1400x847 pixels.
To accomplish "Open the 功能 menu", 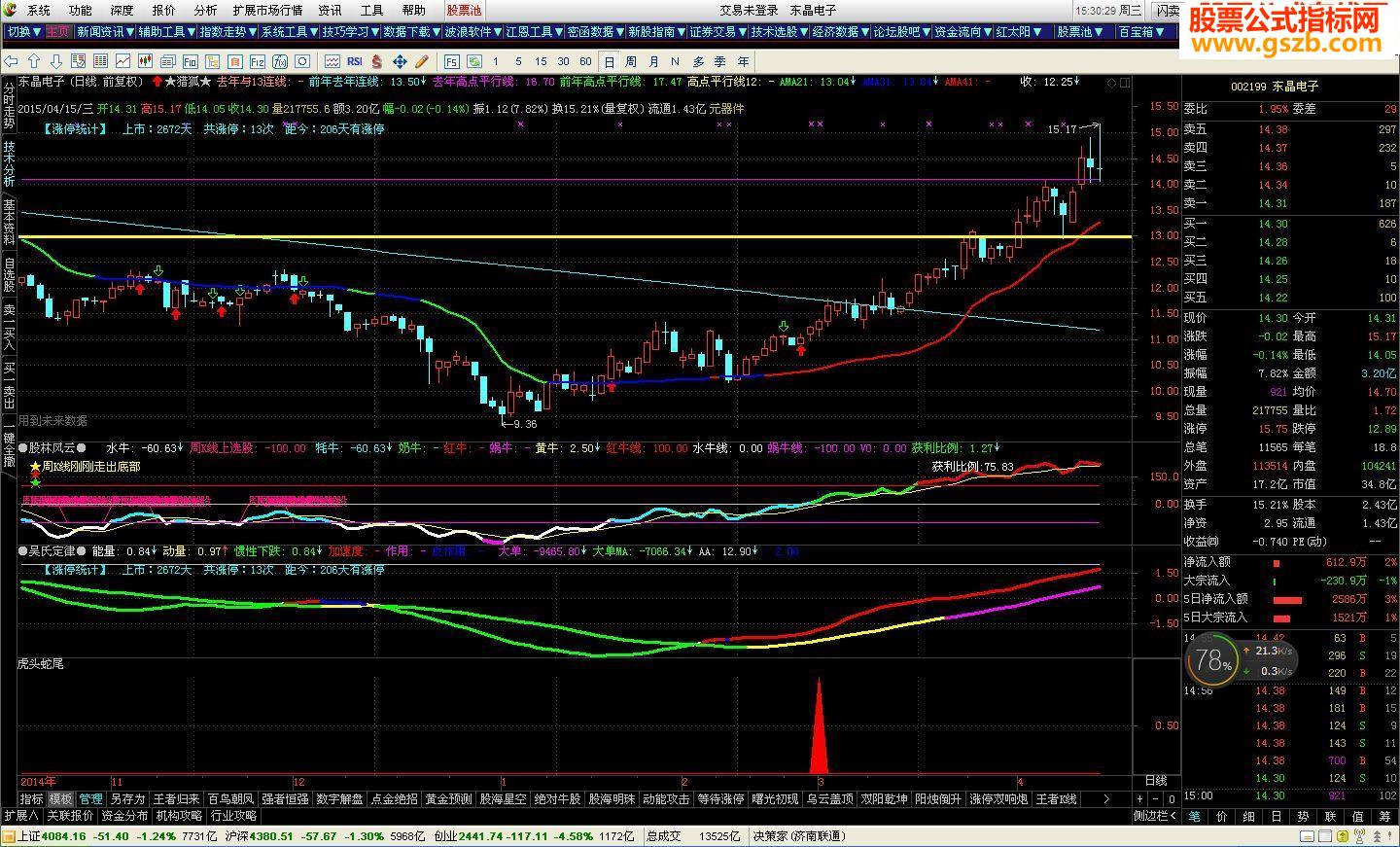I will (x=81, y=11).
